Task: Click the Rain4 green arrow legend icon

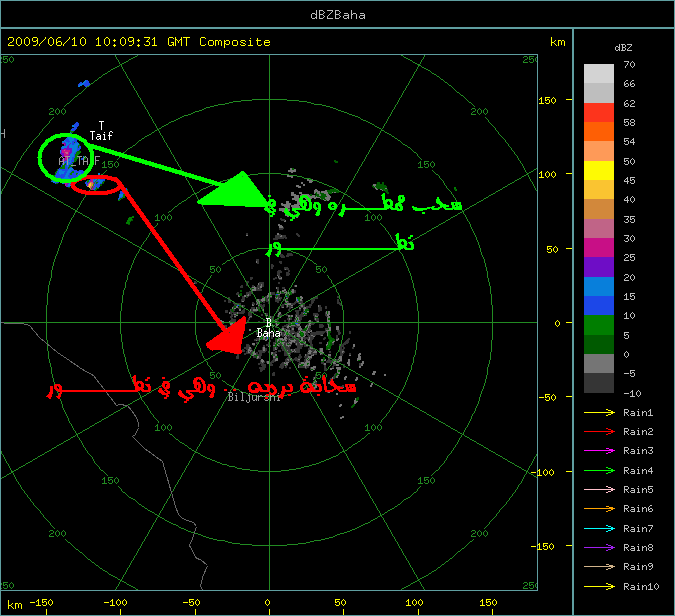Action: click(599, 471)
